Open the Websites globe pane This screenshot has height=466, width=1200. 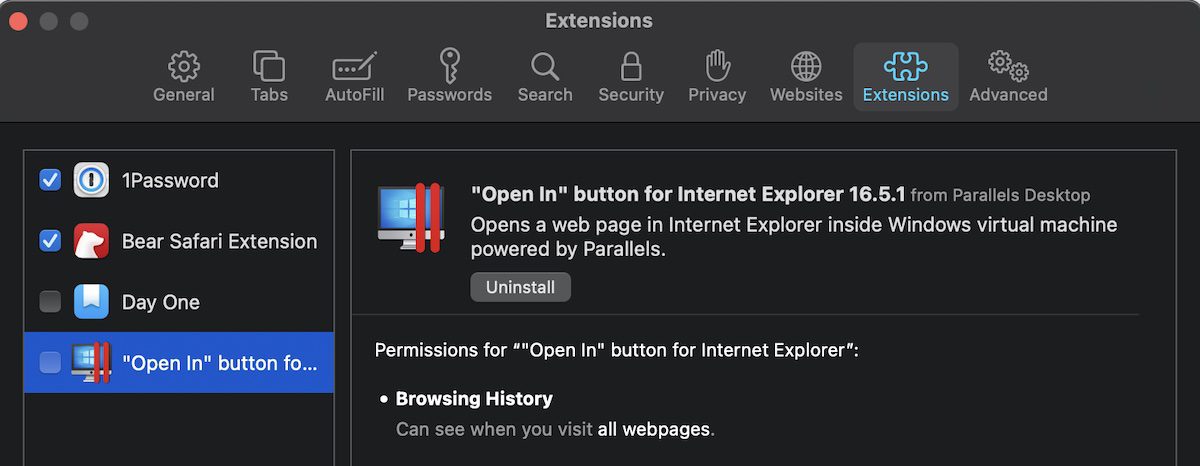click(x=806, y=77)
